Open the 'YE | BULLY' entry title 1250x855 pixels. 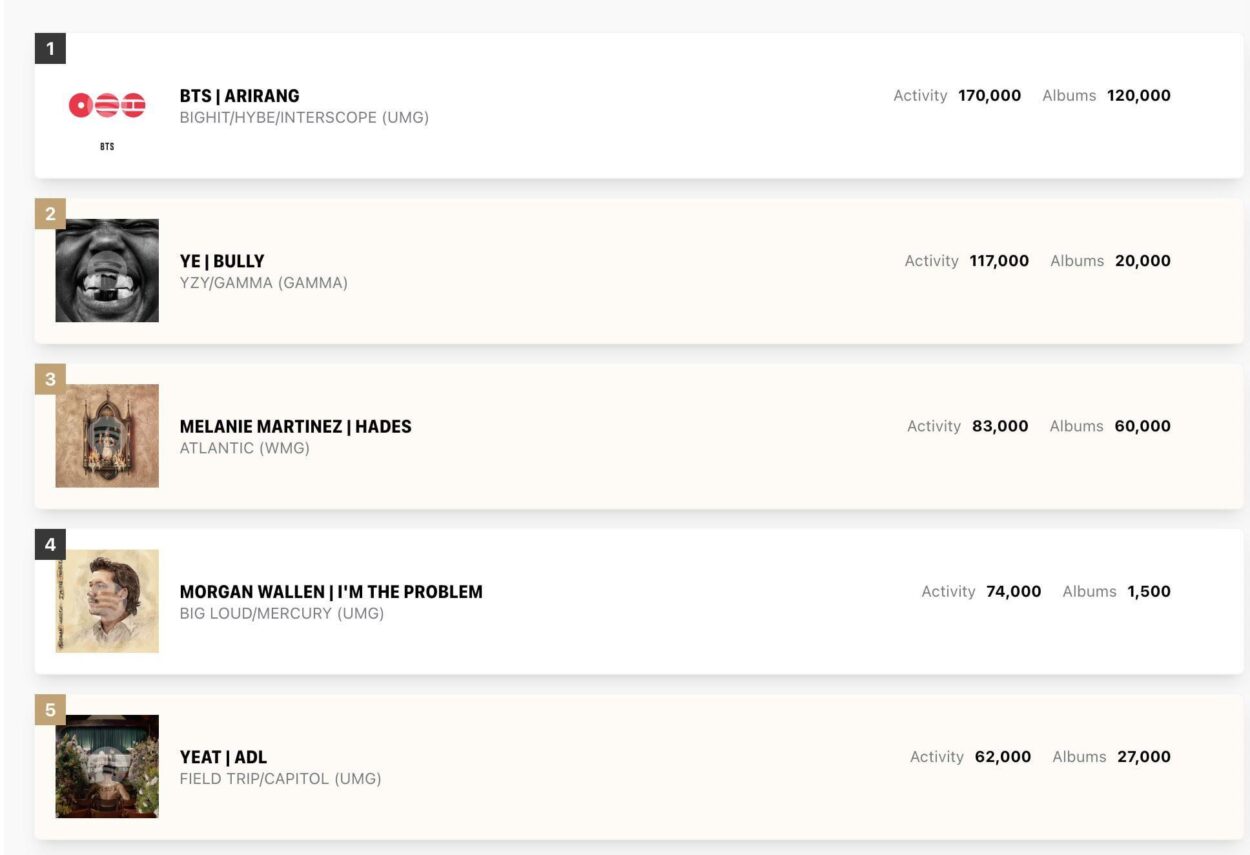point(221,260)
